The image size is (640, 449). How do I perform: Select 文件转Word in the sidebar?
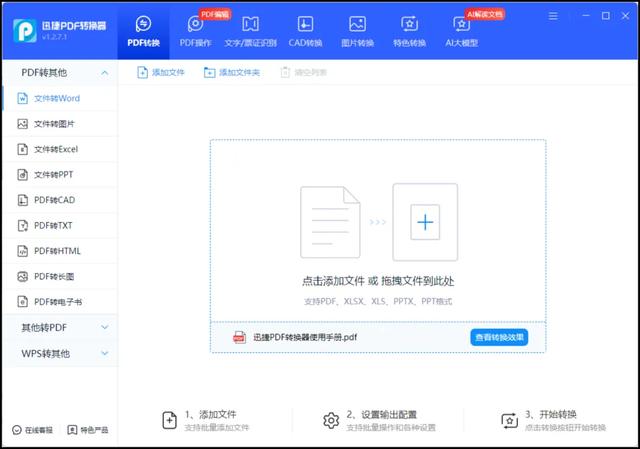[60, 98]
